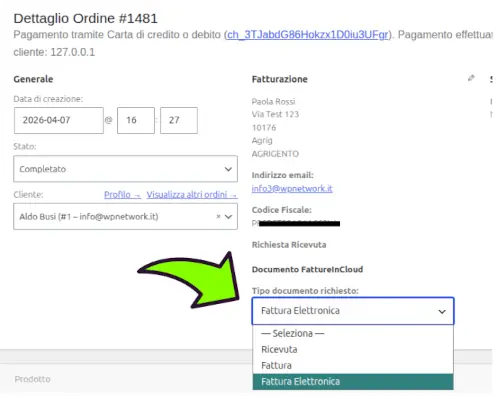The height and width of the screenshot is (399, 500).
Task: Select the Richiesta Ricevuta label
Action: click(289, 245)
